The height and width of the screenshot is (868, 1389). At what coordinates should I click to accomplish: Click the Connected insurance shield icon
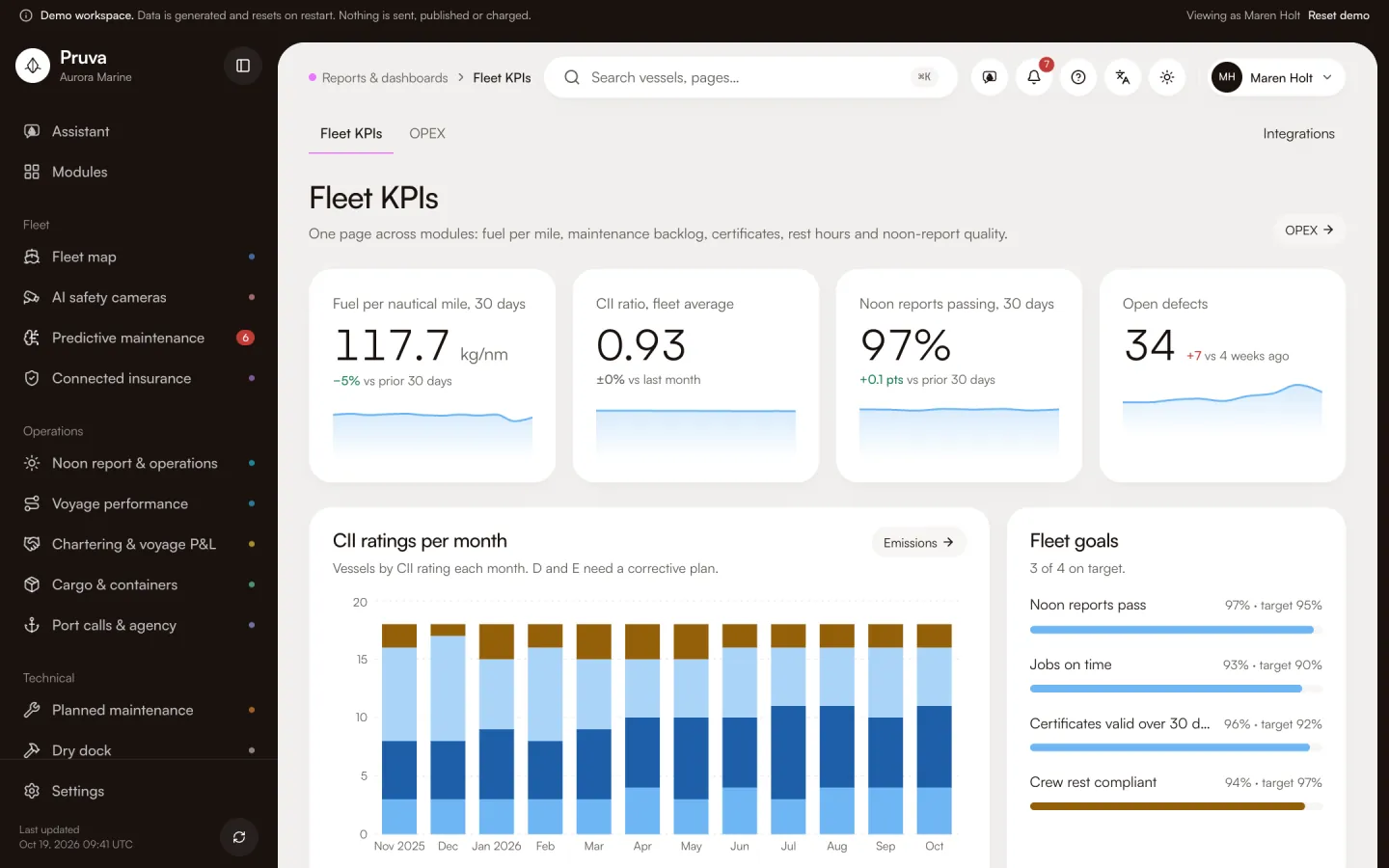32,378
